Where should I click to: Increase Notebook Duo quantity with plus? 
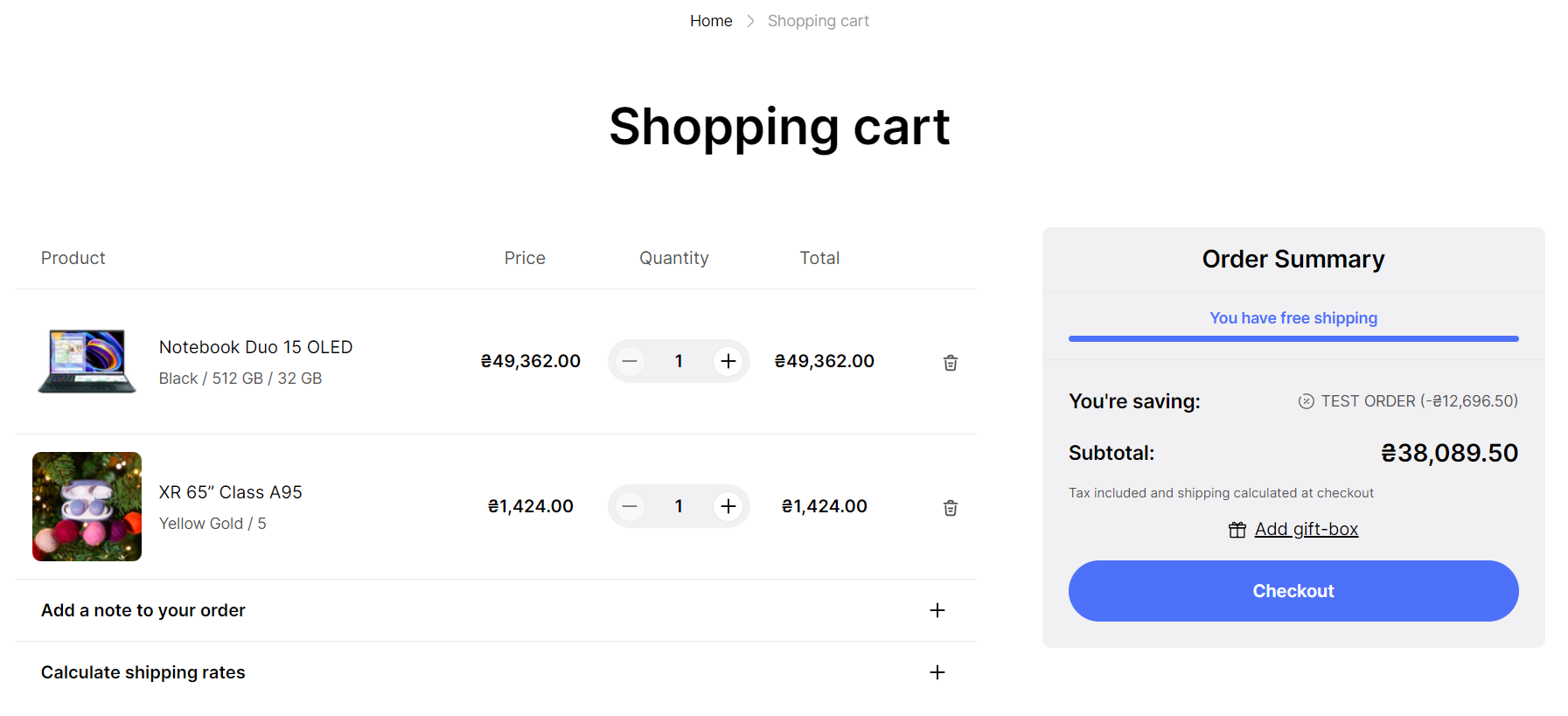pyautogui.click(x=728, y=361)
